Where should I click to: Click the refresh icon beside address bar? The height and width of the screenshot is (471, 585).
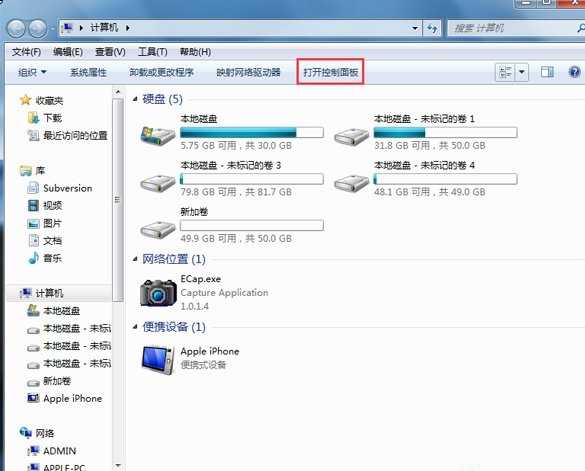[432, 28]
